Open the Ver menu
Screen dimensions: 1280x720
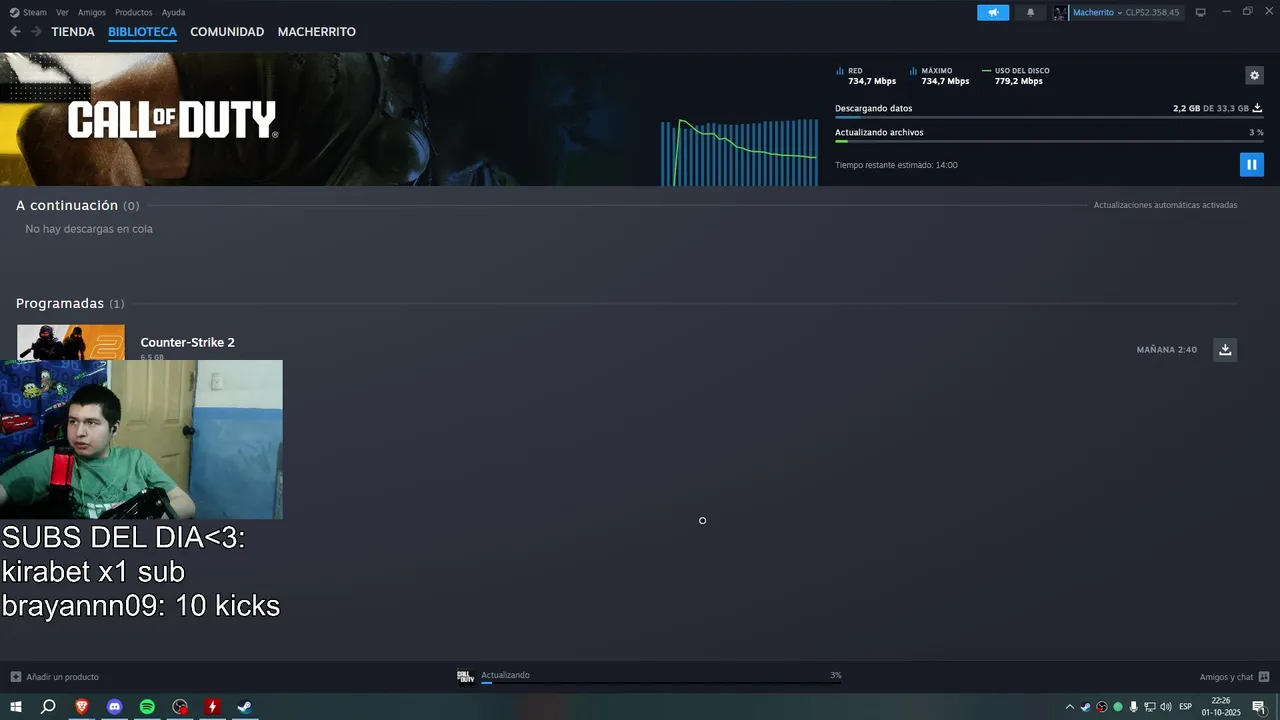click(x=62, y=12)
